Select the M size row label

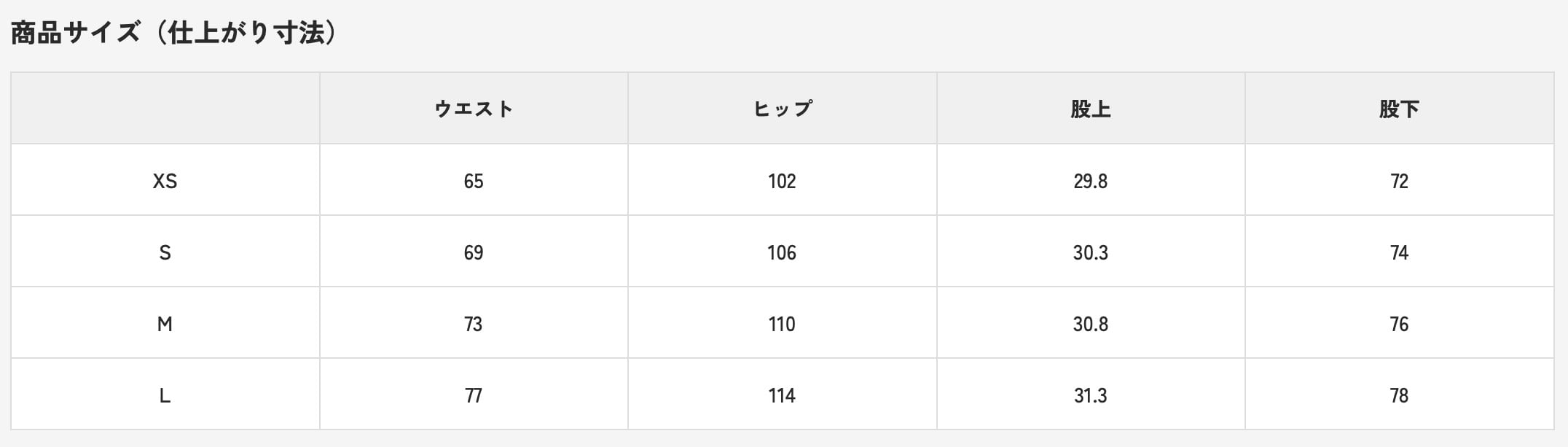(165, 324)
